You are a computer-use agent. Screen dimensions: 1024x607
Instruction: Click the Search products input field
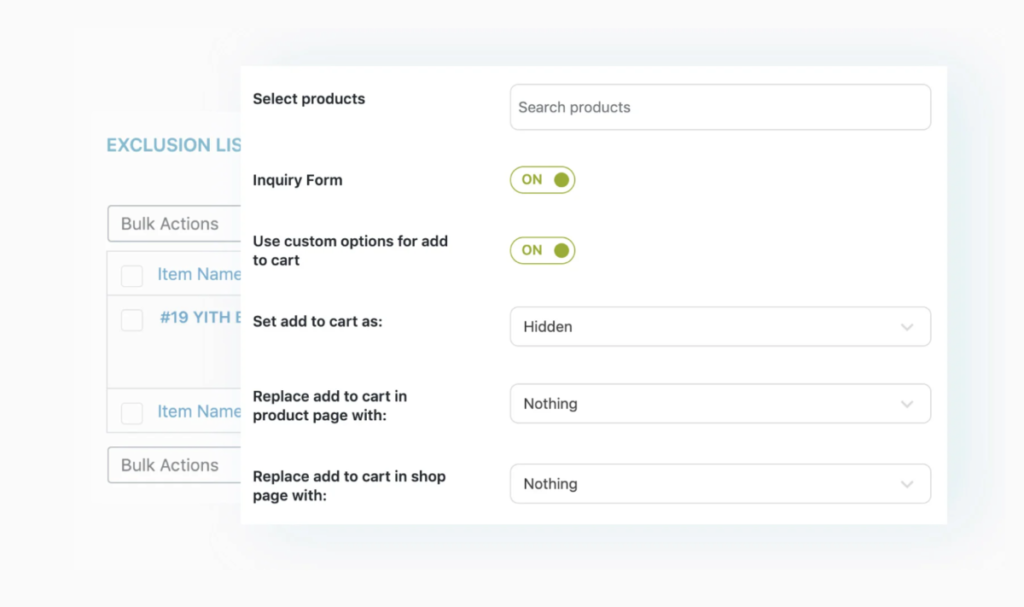(x=719, y=107)
